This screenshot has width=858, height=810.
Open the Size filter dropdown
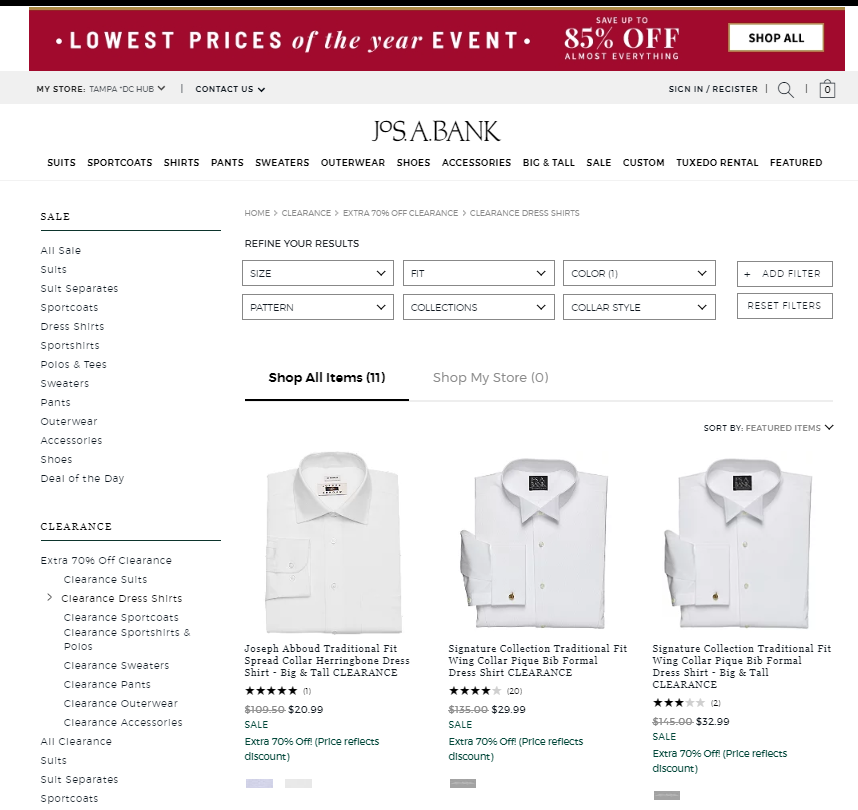(318, 273)
